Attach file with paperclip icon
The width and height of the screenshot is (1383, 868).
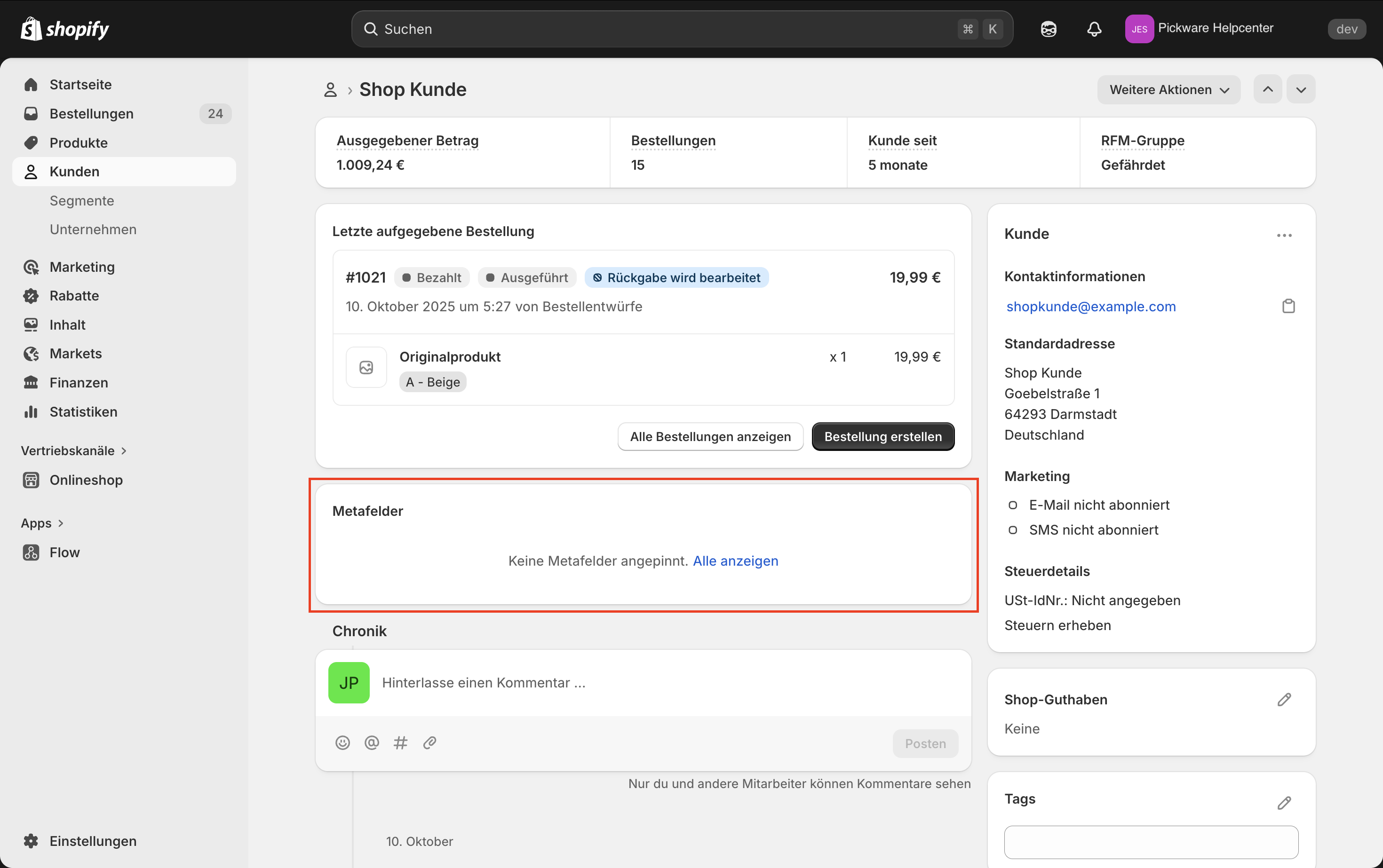(429, 743)
